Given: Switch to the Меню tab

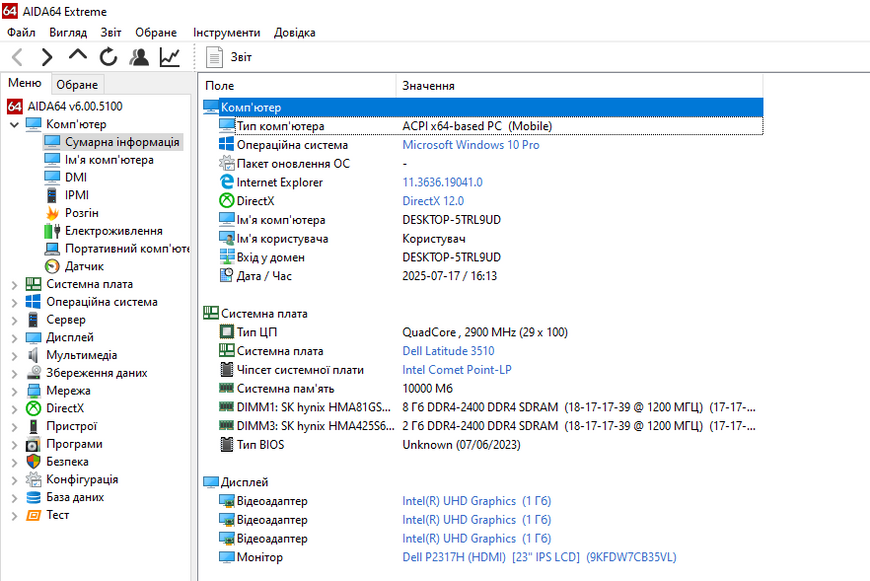Looking at the screenshot, I should coord(25,83).
